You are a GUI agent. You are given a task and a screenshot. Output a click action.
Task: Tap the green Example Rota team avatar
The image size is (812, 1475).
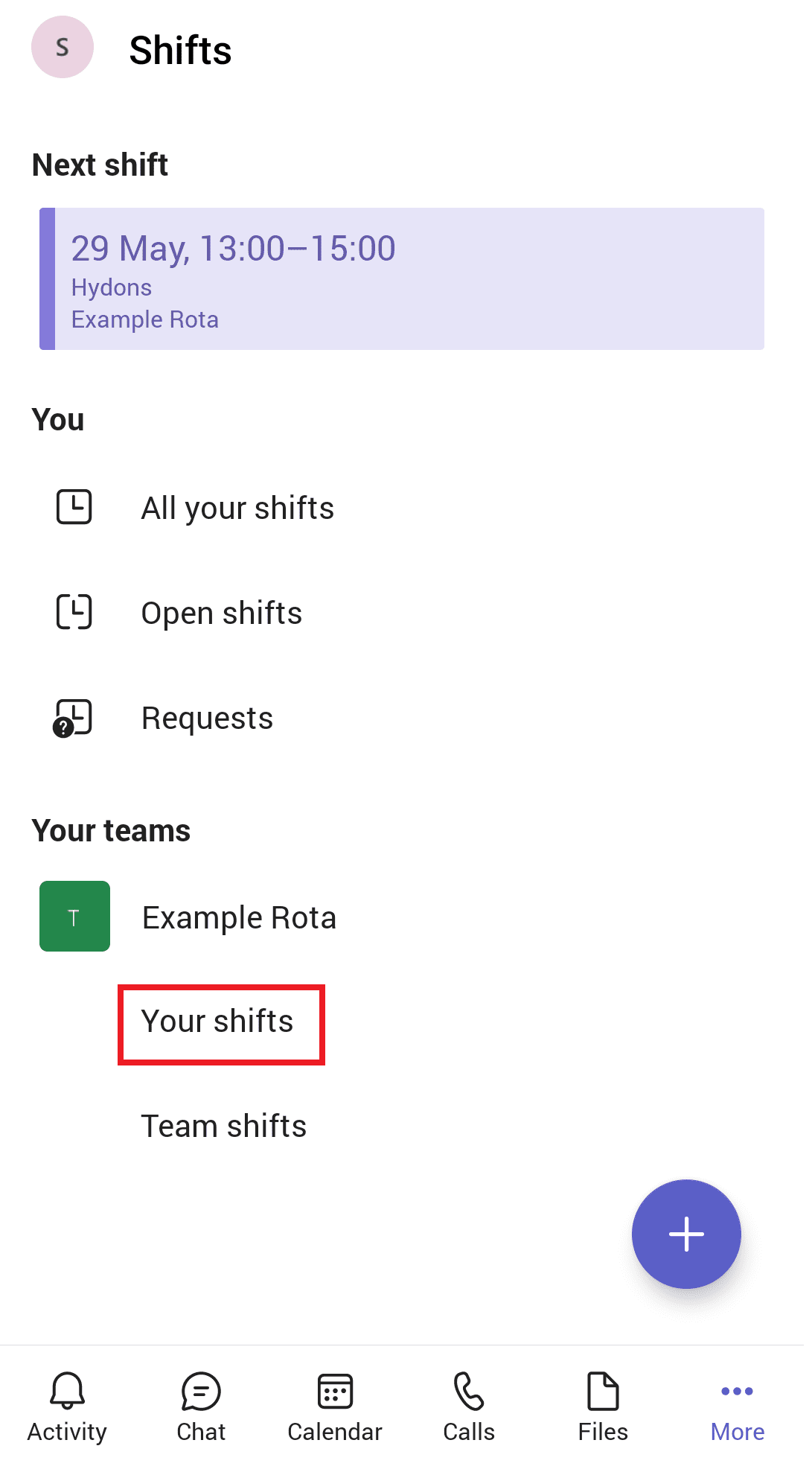(74, 917)
